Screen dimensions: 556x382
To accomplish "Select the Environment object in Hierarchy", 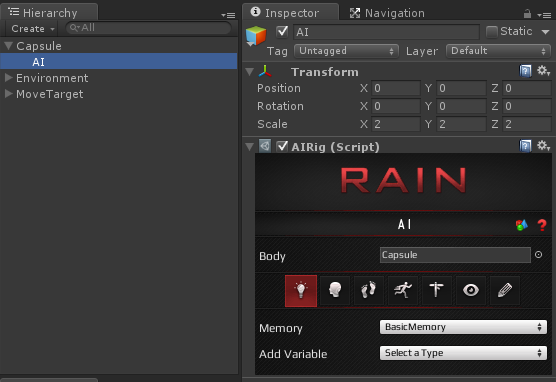I will 119,78.
